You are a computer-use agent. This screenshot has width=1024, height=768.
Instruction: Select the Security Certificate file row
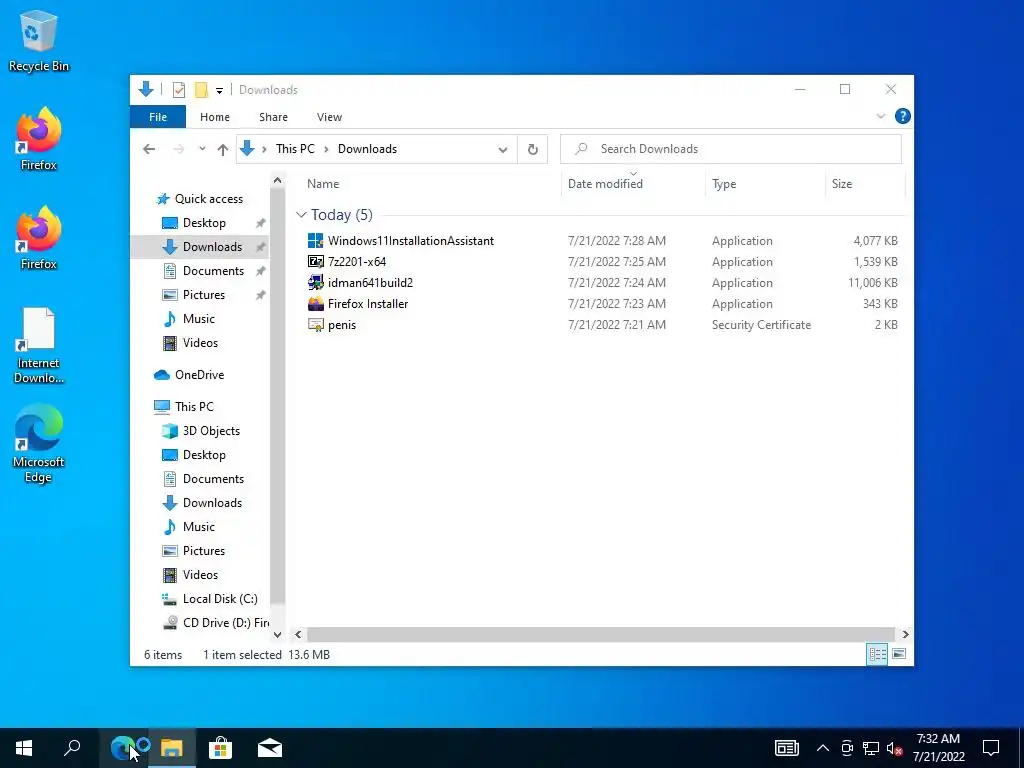[x=602, y=325]
